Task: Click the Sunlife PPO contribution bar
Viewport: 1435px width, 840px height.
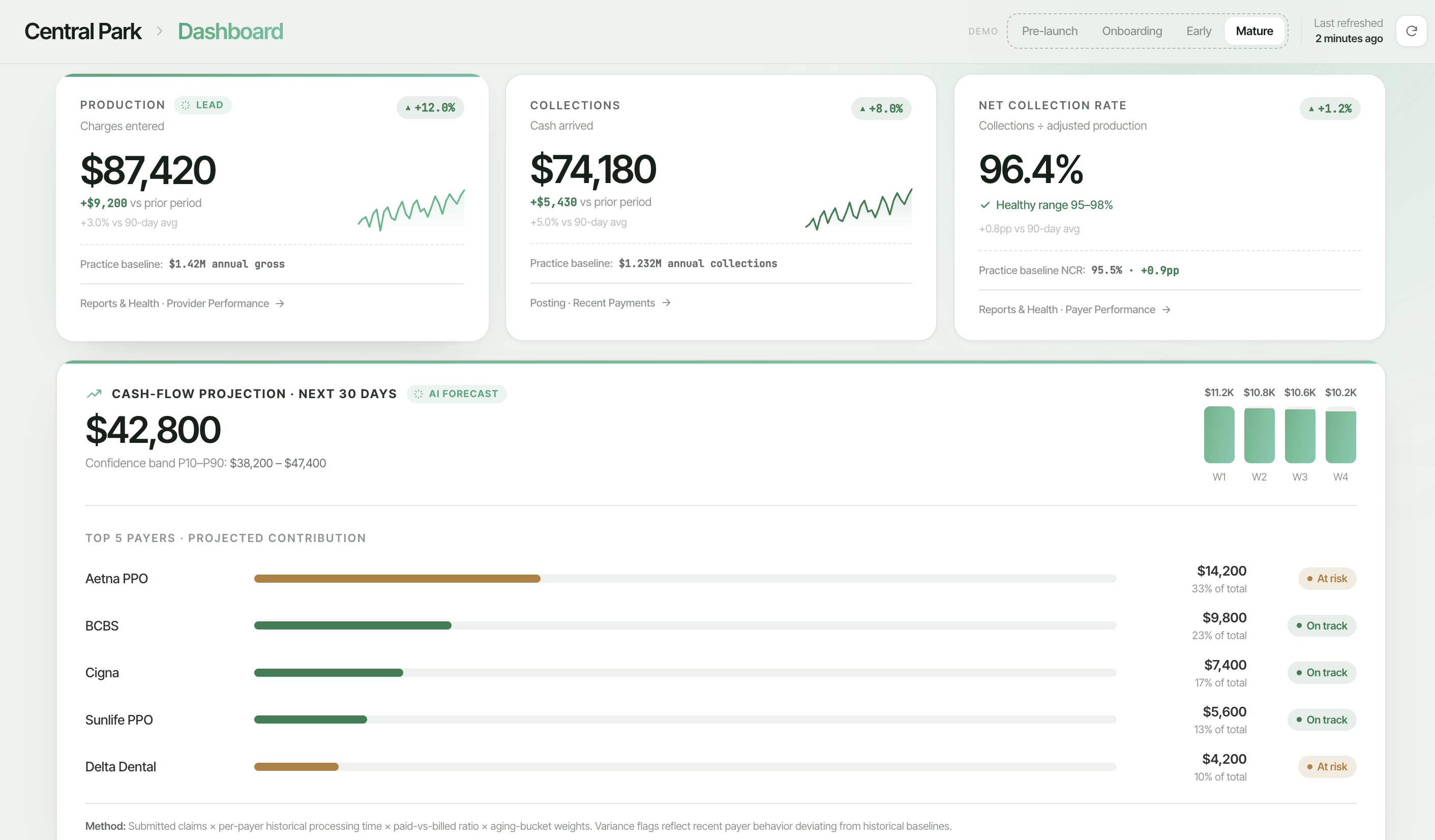Action: [685, 719]
